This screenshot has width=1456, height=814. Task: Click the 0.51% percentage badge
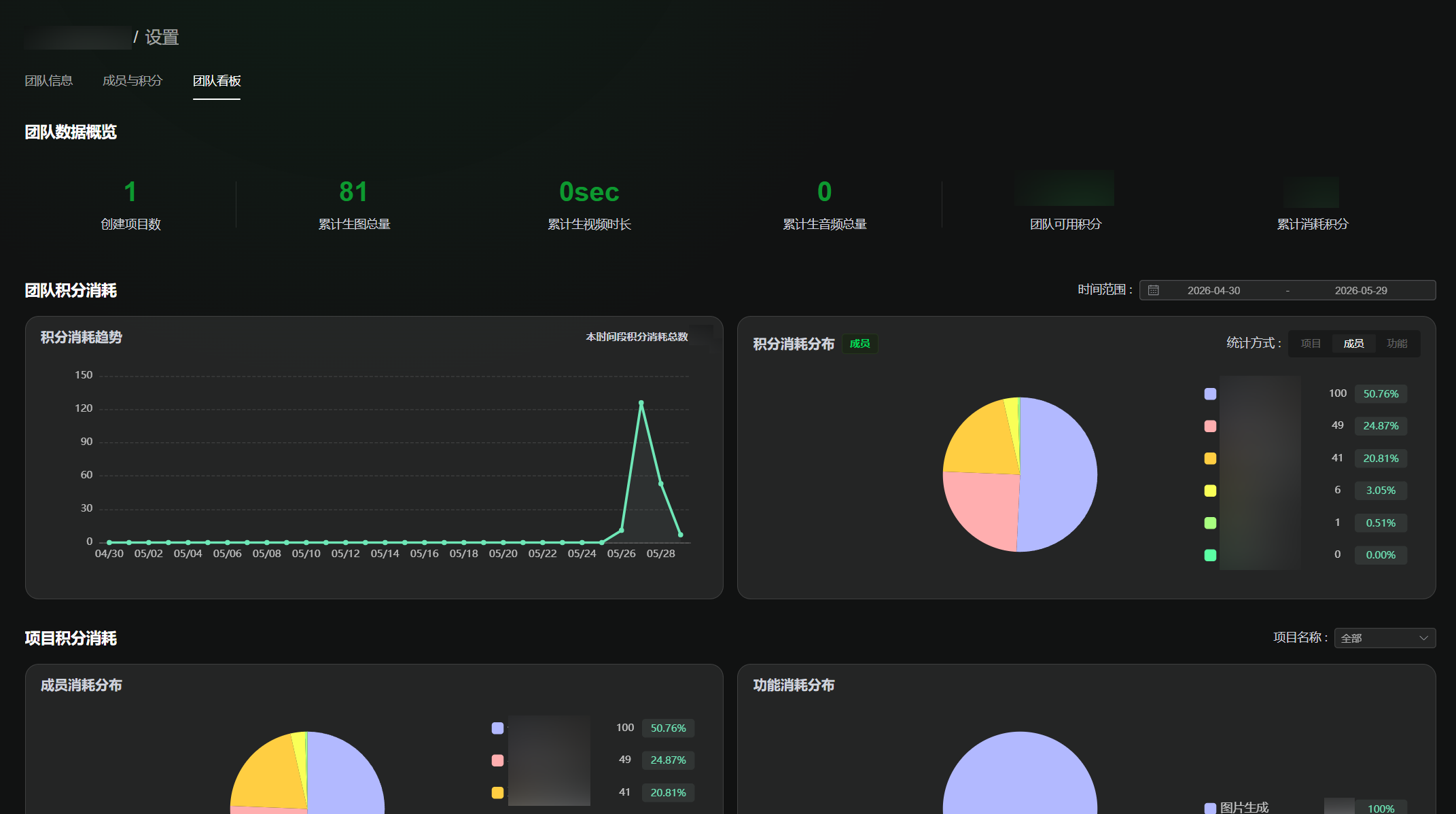(1381, 523)
